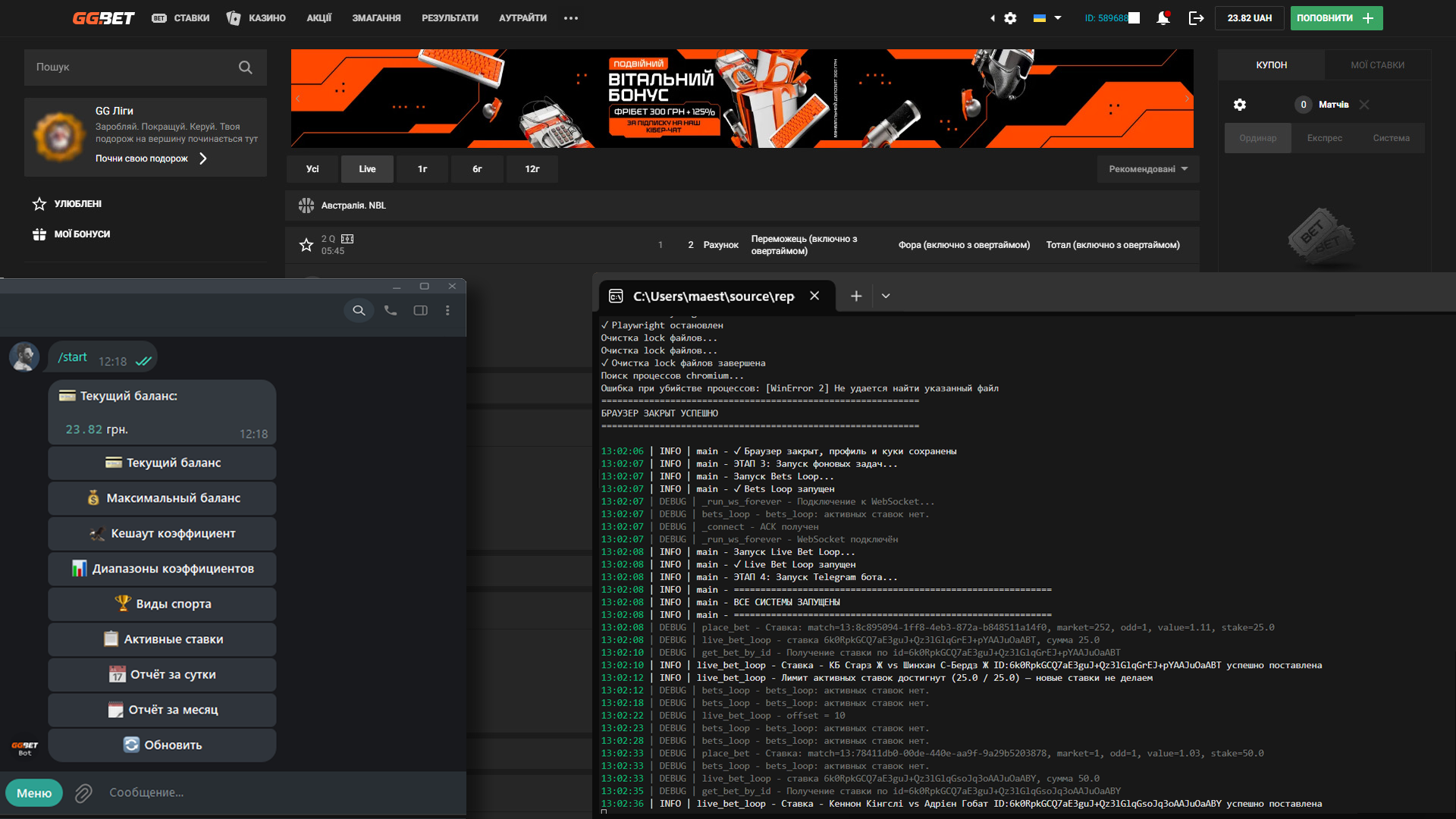1456x819 pixels.
Task: Toggle favorite star for NBL match
Action: pyautogui.click(x=306, y=245)
